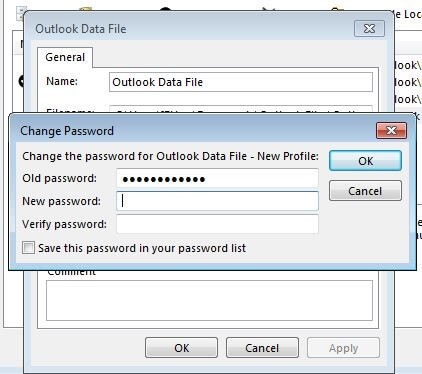Switch to the General tab
Screen dimensions: 422x374
pos(65,57)
